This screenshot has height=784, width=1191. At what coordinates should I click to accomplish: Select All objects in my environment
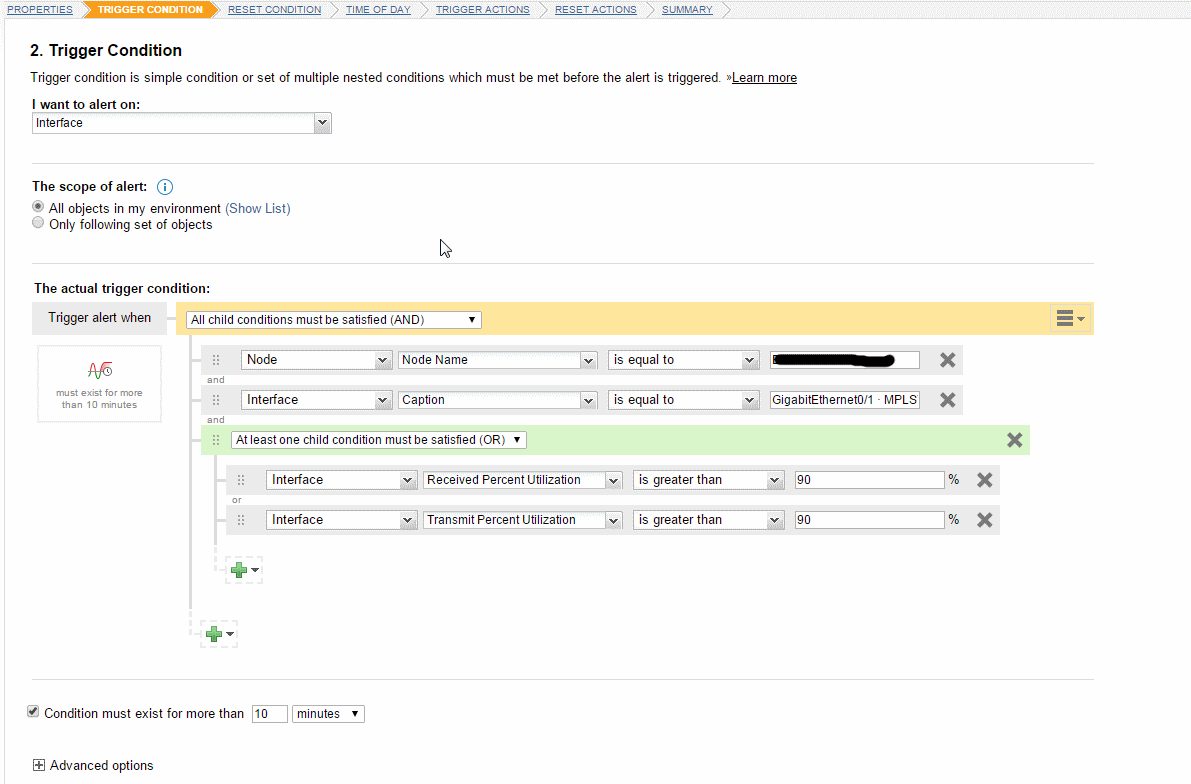(x=38, y=207)
